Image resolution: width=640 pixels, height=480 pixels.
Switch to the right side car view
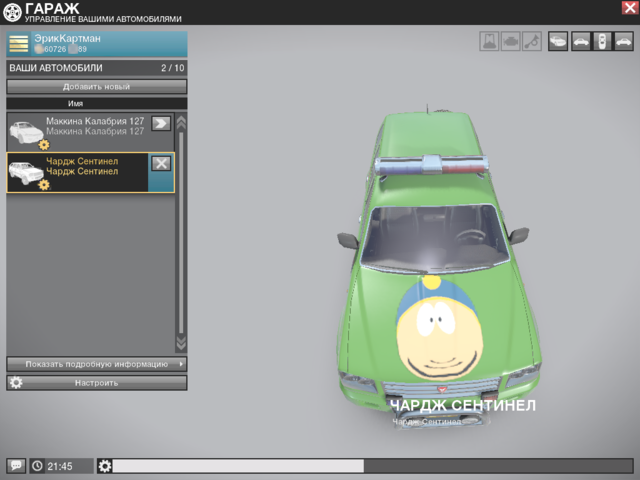tap(623, 41)
